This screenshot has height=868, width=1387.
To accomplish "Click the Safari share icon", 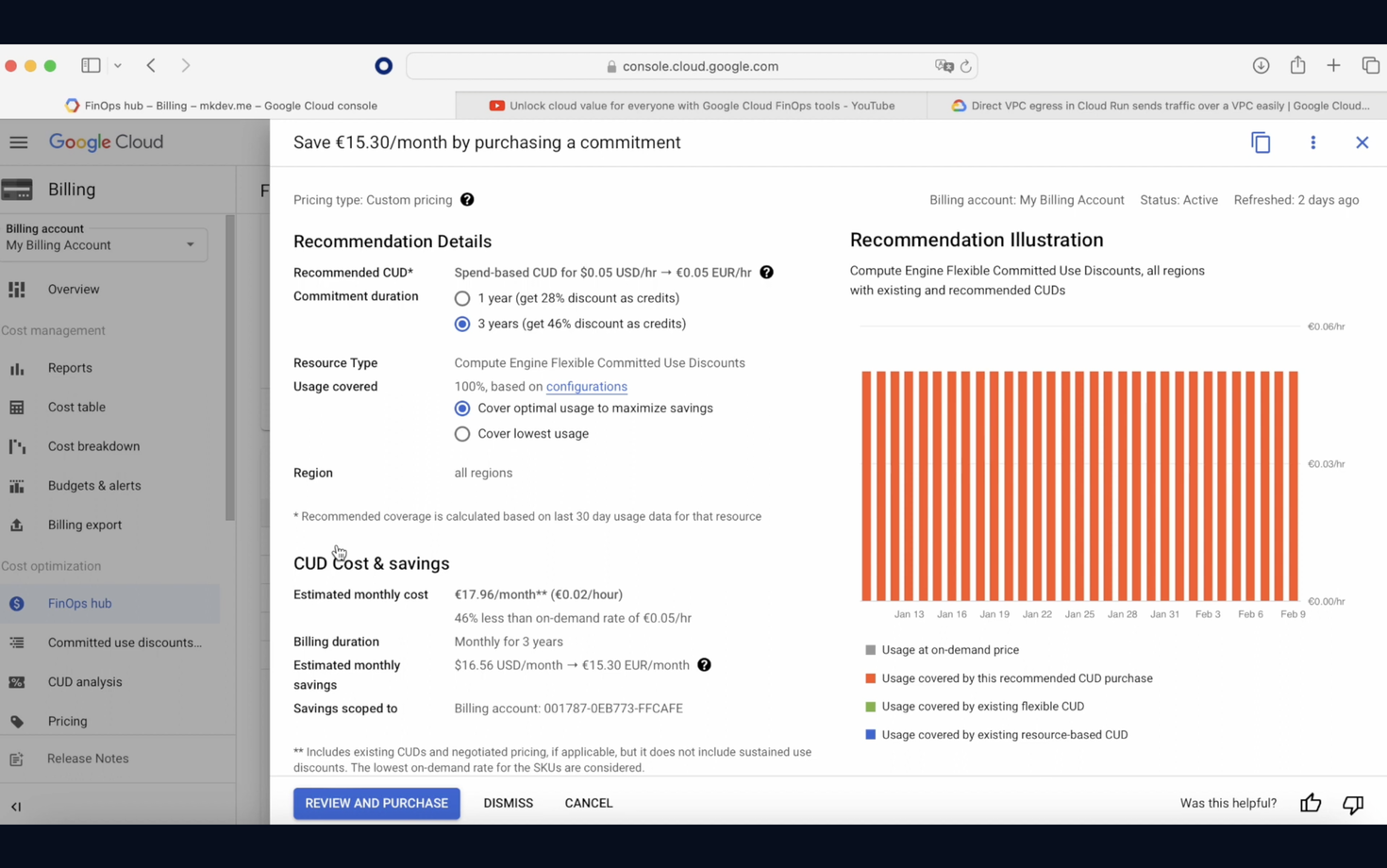I will coord(1298,65).
